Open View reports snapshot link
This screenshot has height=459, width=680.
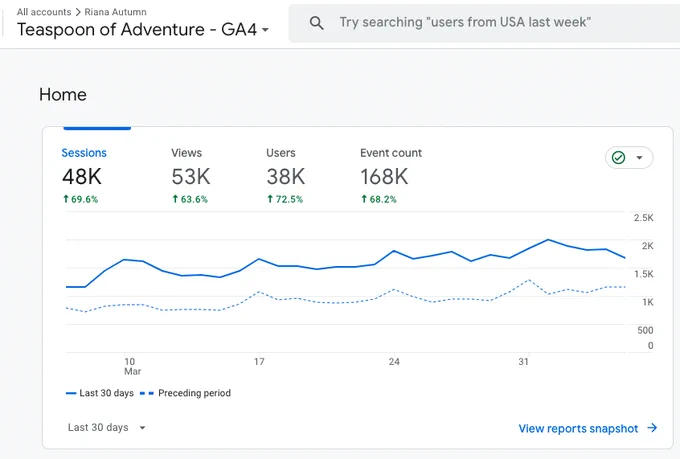coord(579,429)
